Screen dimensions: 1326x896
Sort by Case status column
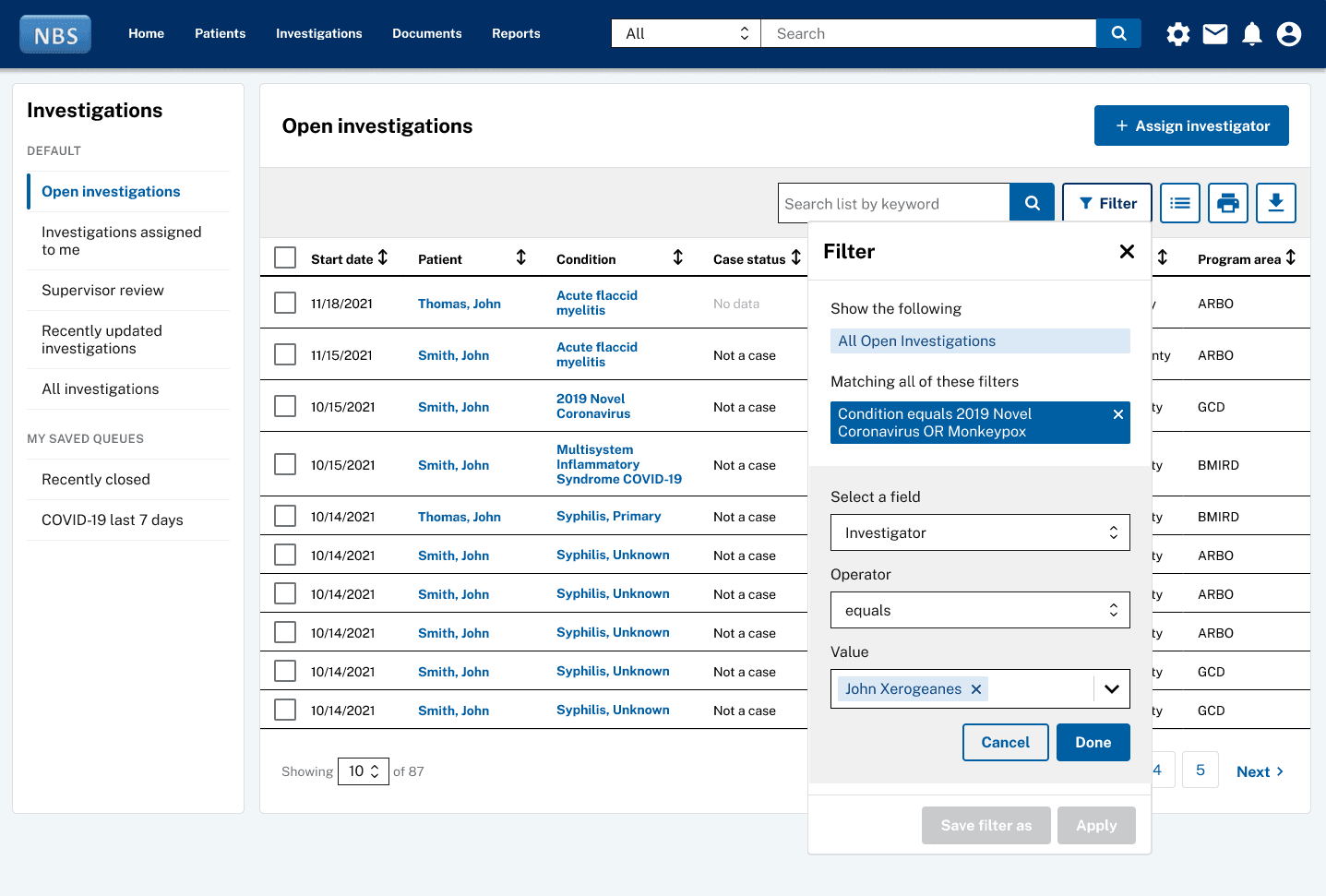tap(796, 257)
